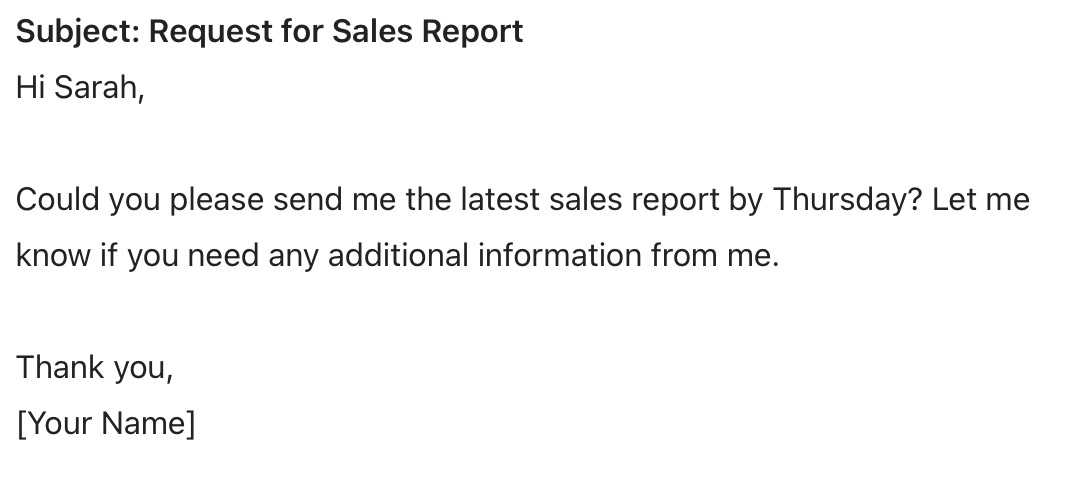This screenshot has width=1082, height=485.
Task: Click the greeting 'Hi Sarah,'
Action: 80,88
